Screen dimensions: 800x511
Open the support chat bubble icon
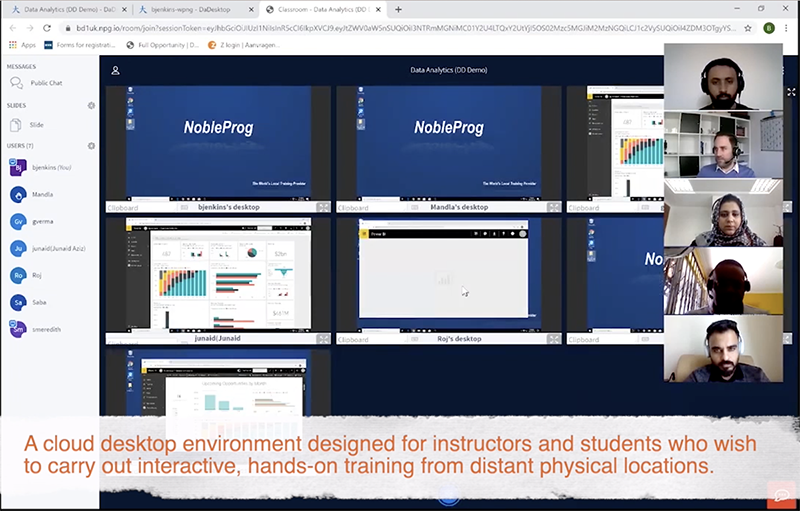(x=781, y=495)
